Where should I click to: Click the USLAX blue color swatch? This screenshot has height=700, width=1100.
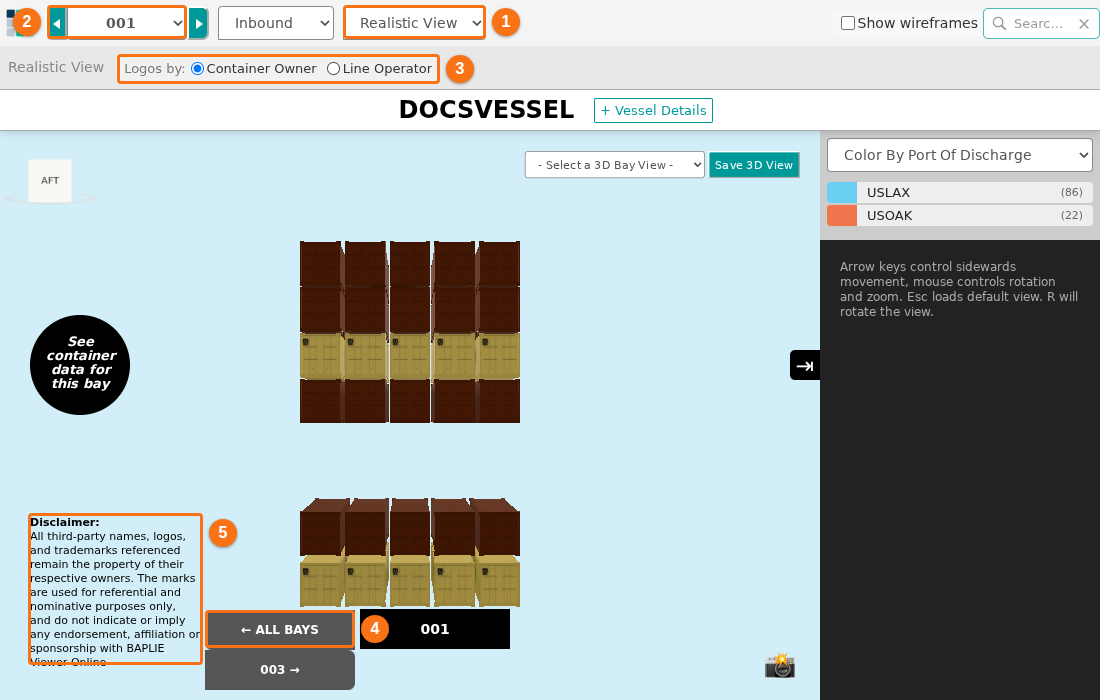[842, 192]
